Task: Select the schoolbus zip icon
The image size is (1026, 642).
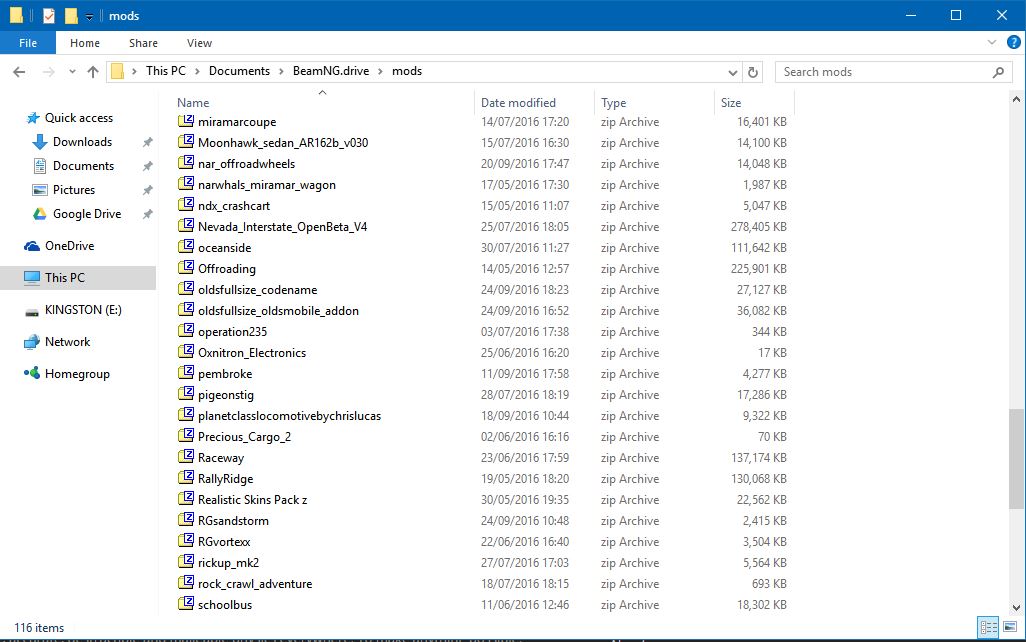Action: 186,603
